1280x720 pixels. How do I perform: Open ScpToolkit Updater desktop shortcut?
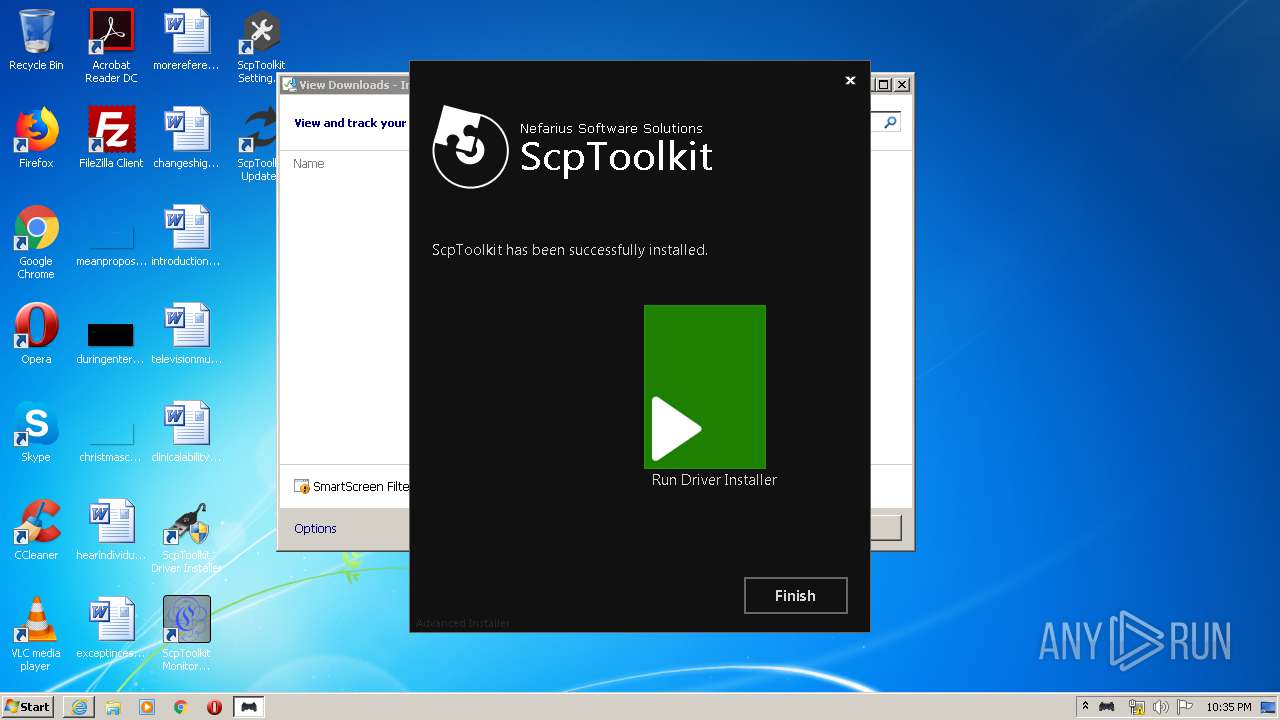(258, 144)
